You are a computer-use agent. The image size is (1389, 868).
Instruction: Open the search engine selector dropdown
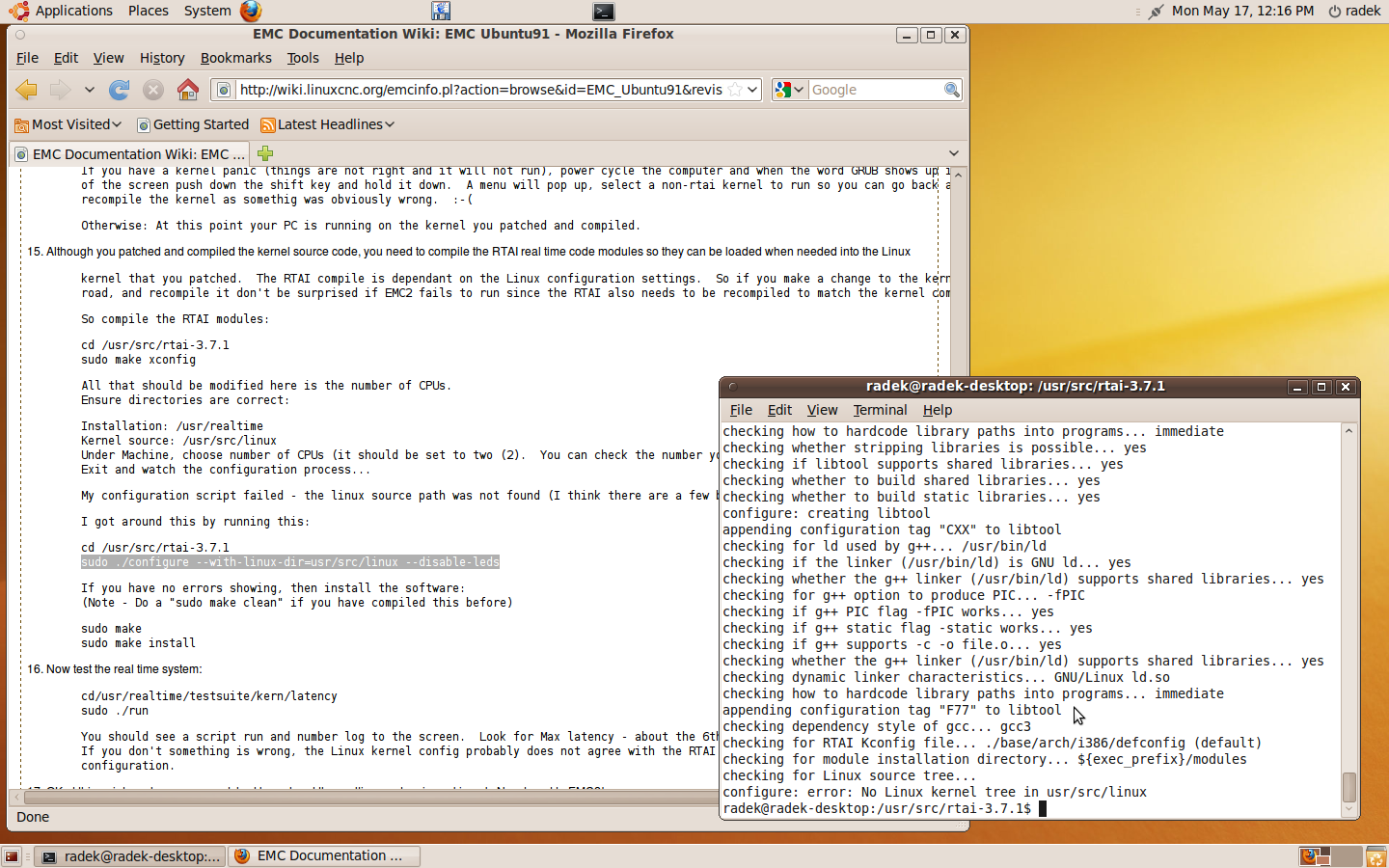[789, 90]
